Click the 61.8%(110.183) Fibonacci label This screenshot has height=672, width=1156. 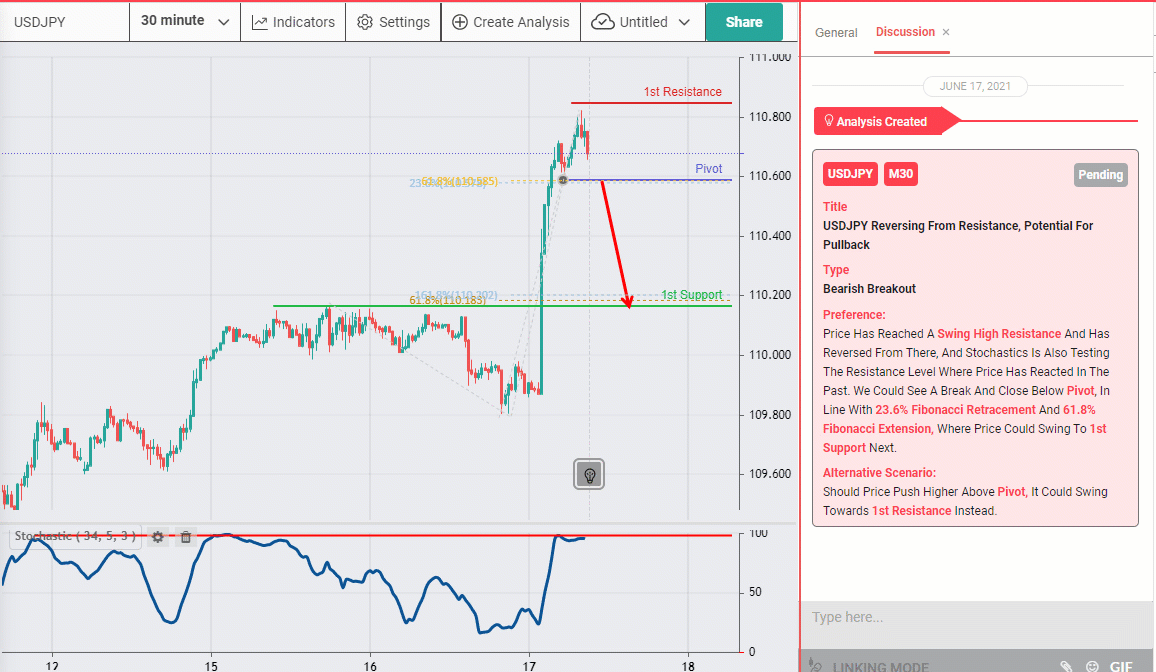(x=448, y=300)
